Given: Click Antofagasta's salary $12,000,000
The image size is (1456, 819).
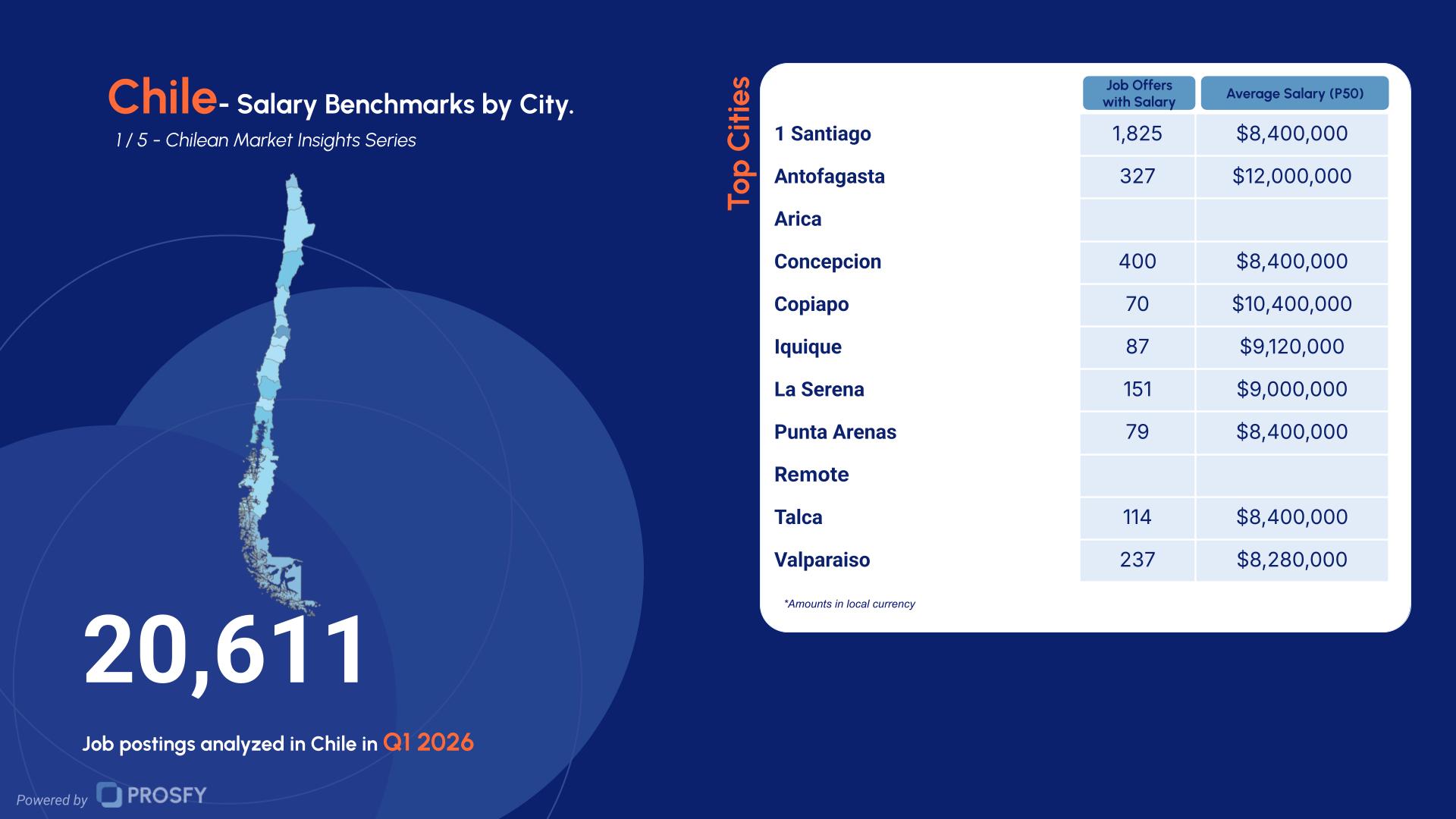Looking at the screenshot, I should 1291,176.
